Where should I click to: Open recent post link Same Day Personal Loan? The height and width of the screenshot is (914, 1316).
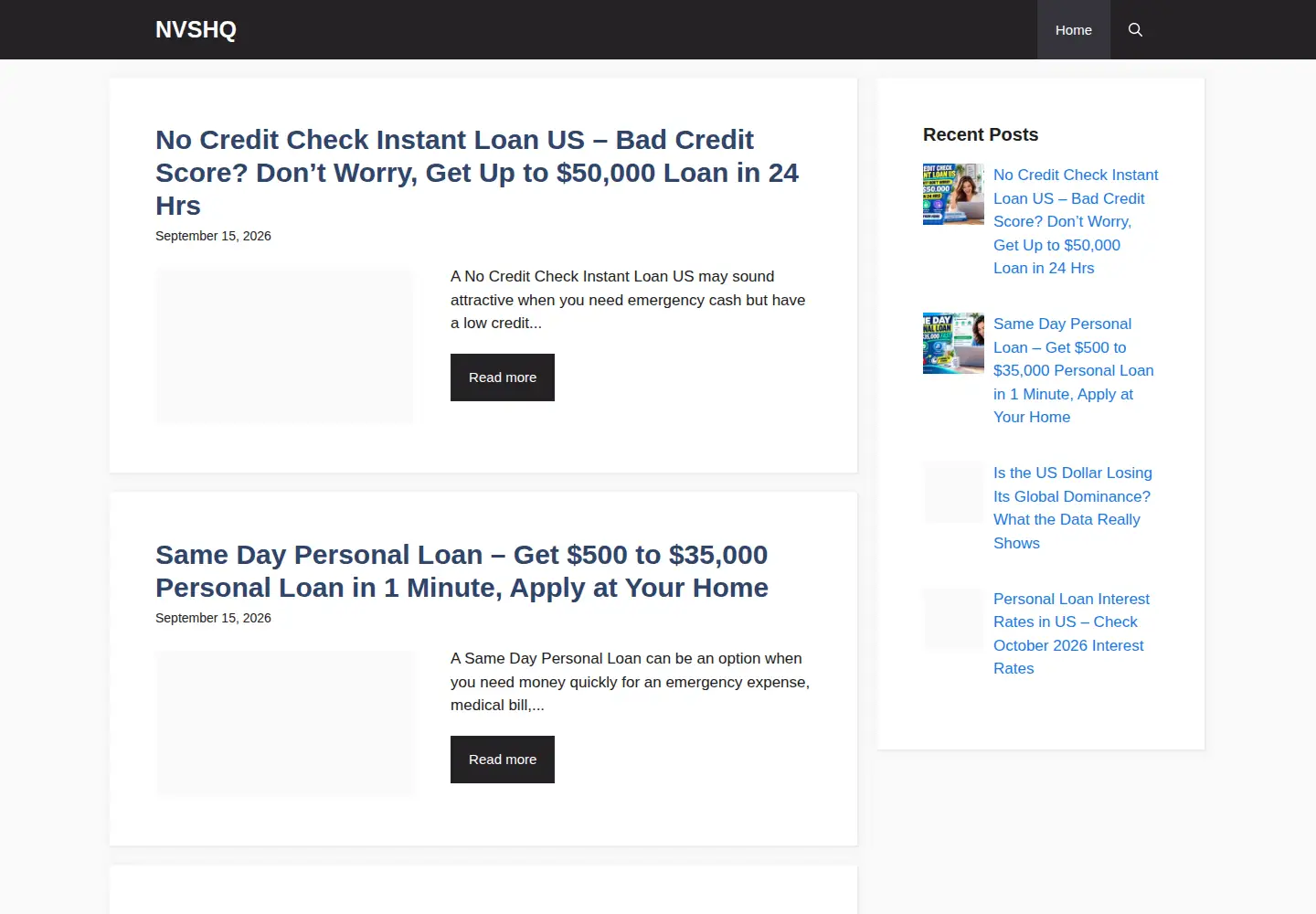coord(1074,370)
